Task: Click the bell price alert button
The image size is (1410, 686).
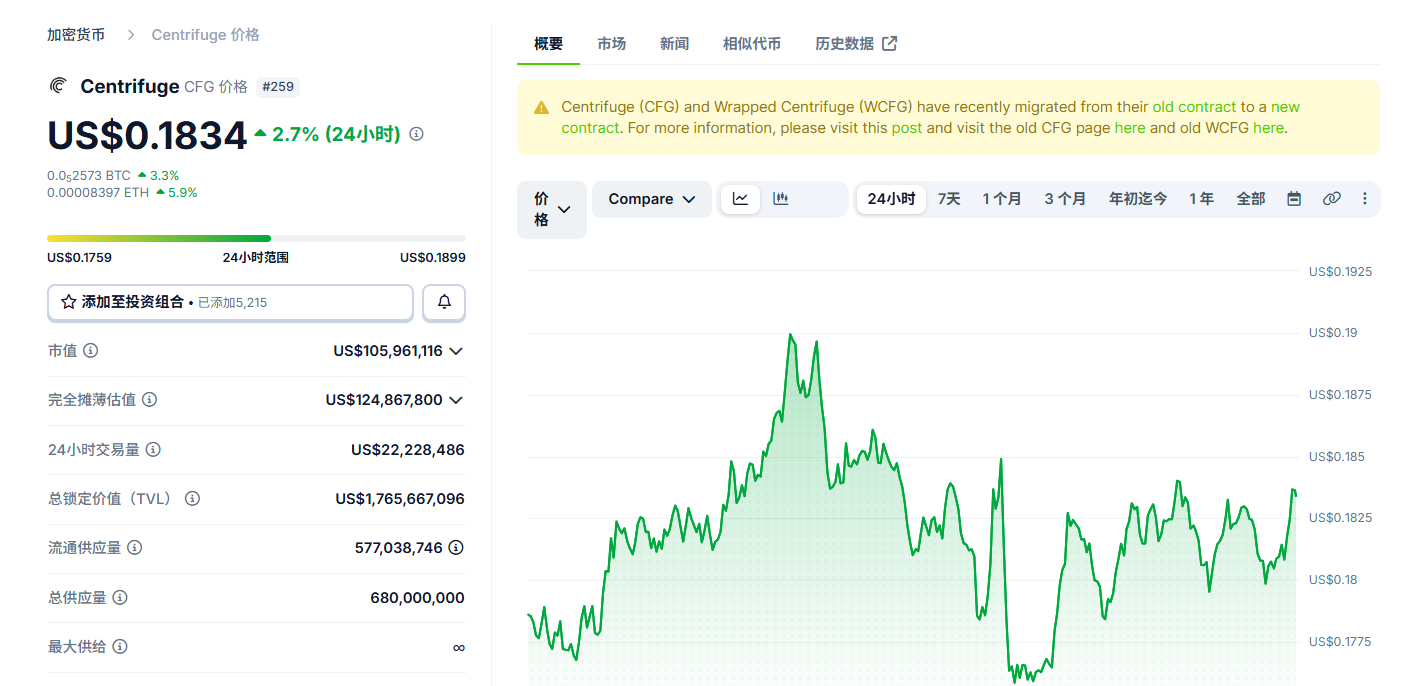Action: pos(444,302)
